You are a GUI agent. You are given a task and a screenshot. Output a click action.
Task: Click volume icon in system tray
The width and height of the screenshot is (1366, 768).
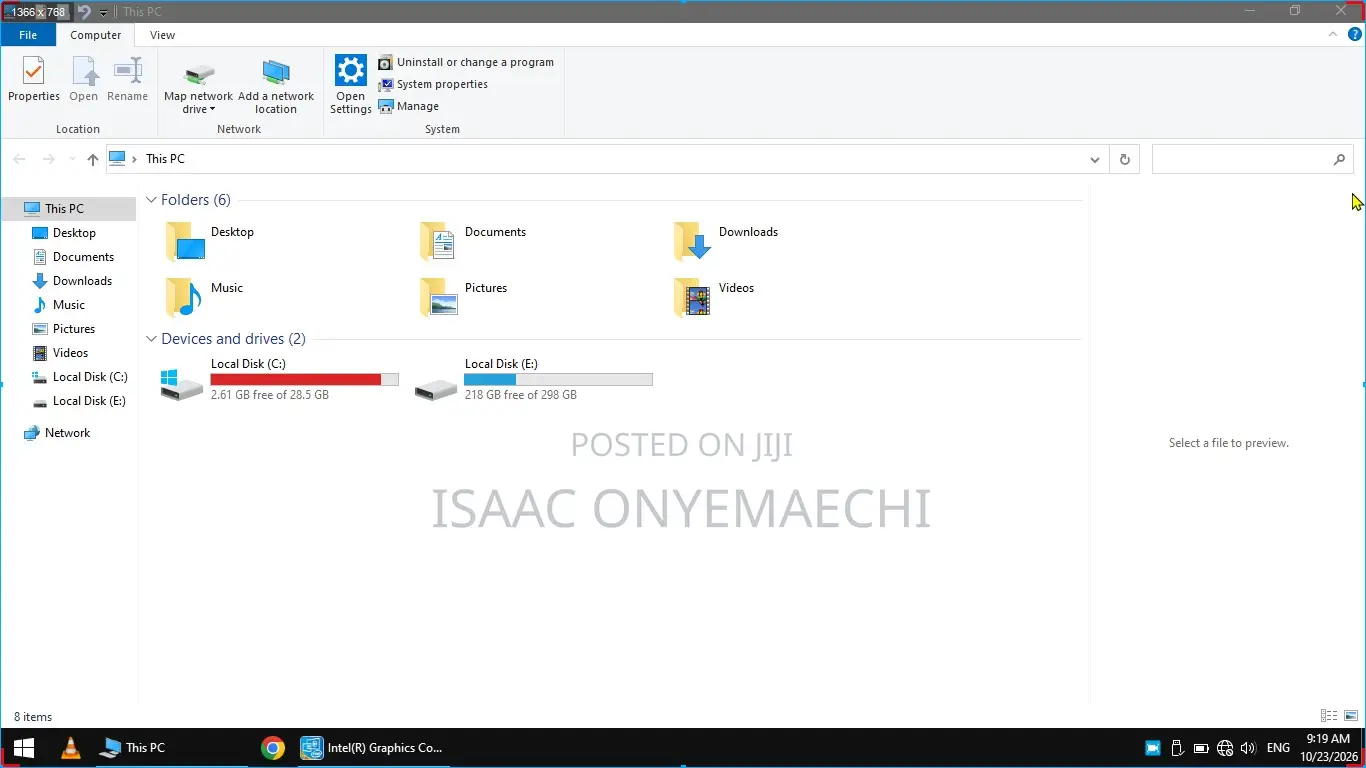tap(1248, 748)
